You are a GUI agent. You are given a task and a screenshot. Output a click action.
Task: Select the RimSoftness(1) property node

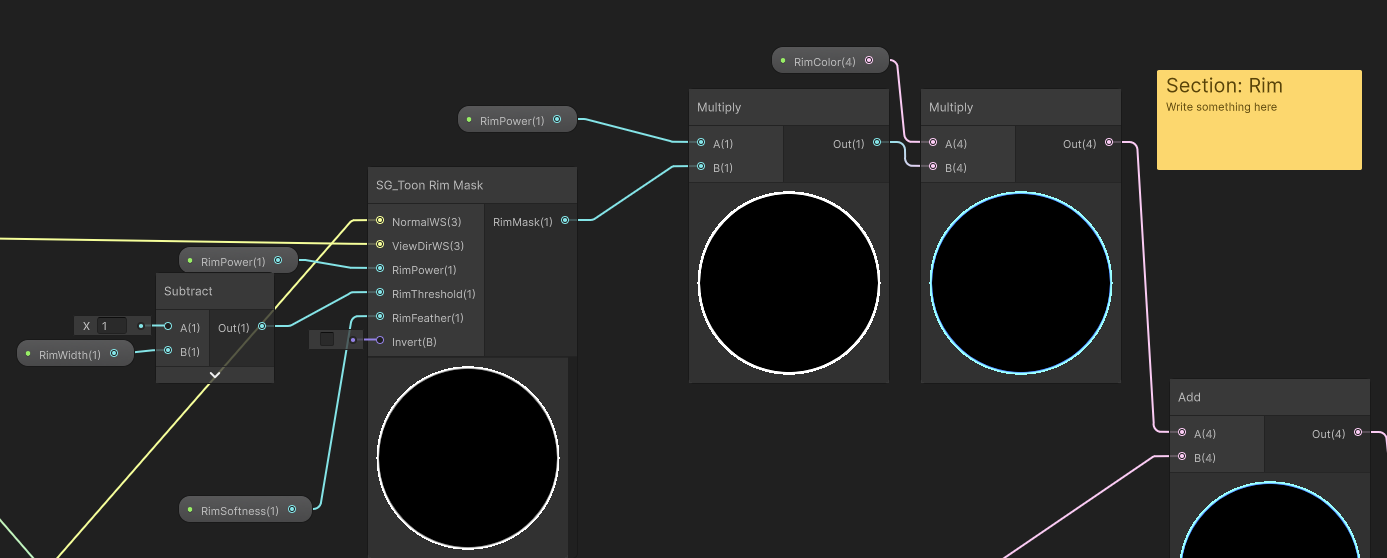point(245,509)
